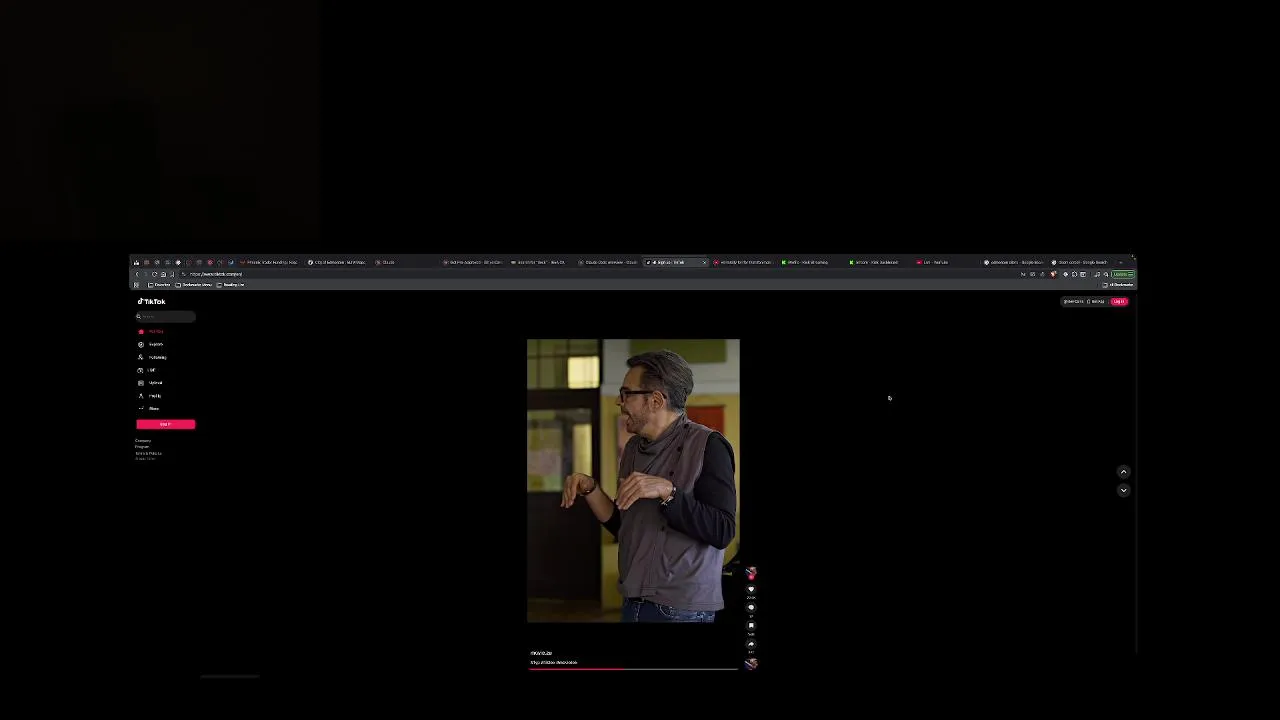
Task: Open the Company footer link
Action: 143,441
